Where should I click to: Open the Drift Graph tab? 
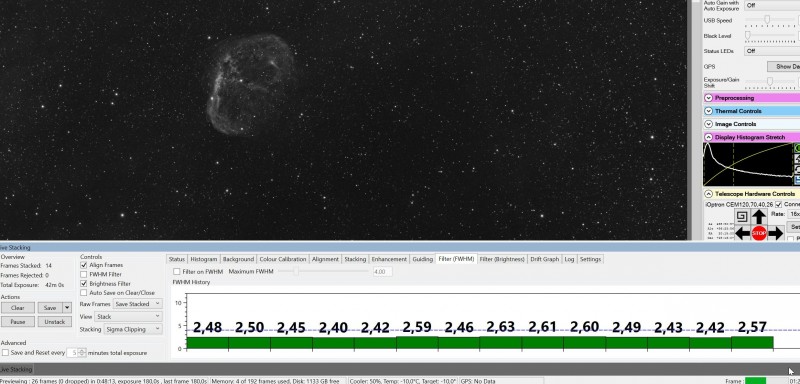544,259
